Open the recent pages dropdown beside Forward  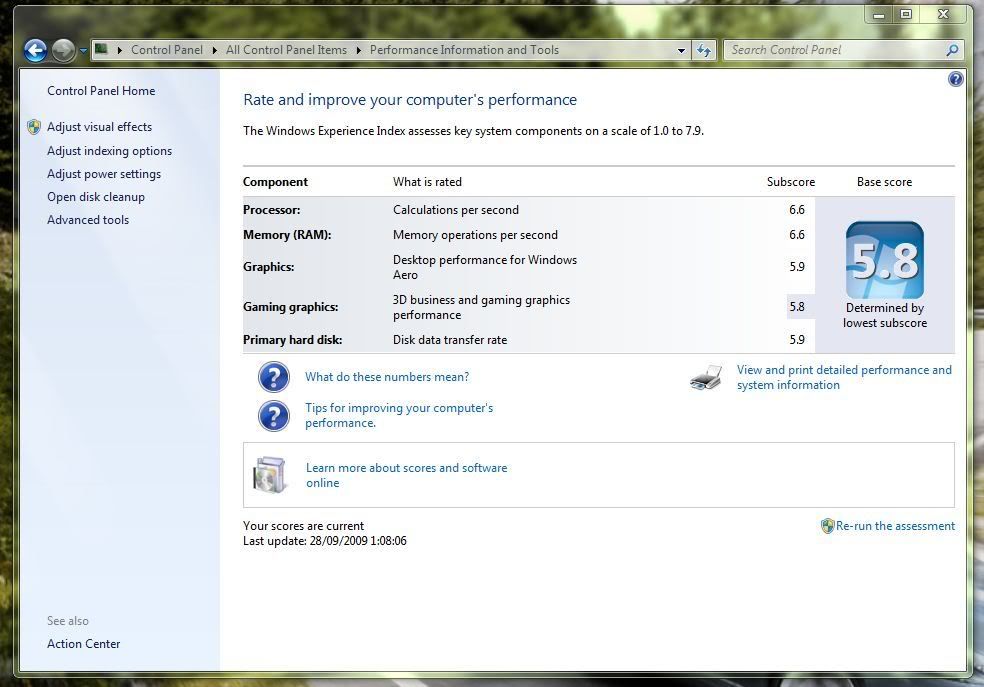pyautogui.click(x=83, y=51)
